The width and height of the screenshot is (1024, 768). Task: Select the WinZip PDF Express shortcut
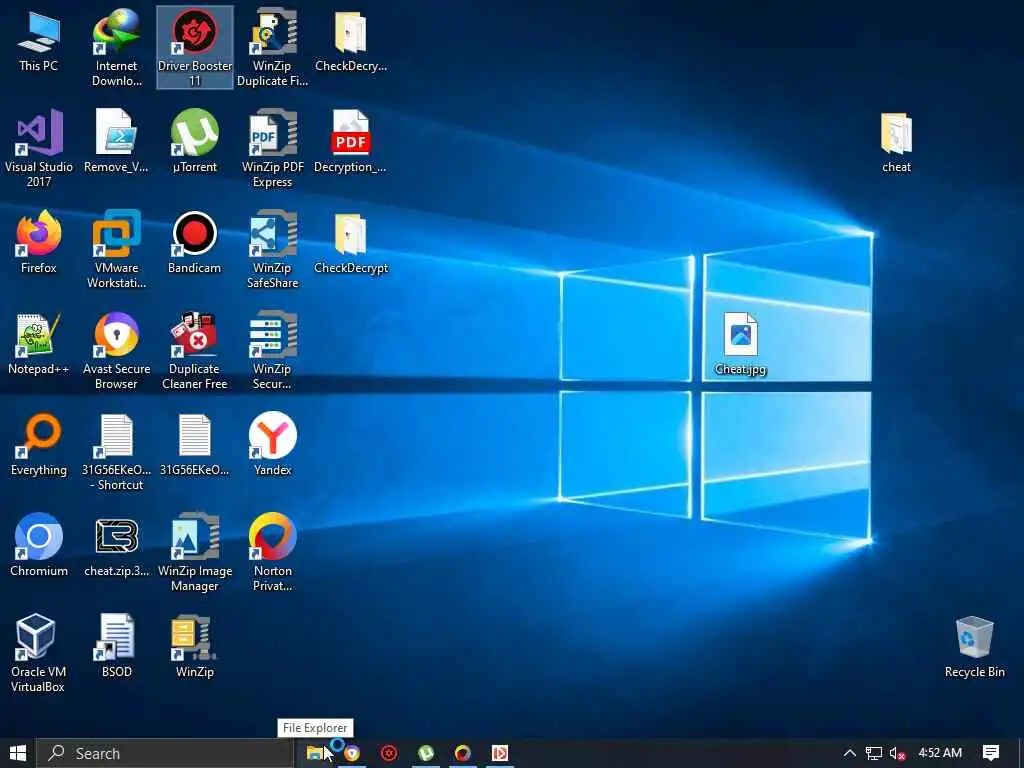pyautogui.click(x=272, y=149)
